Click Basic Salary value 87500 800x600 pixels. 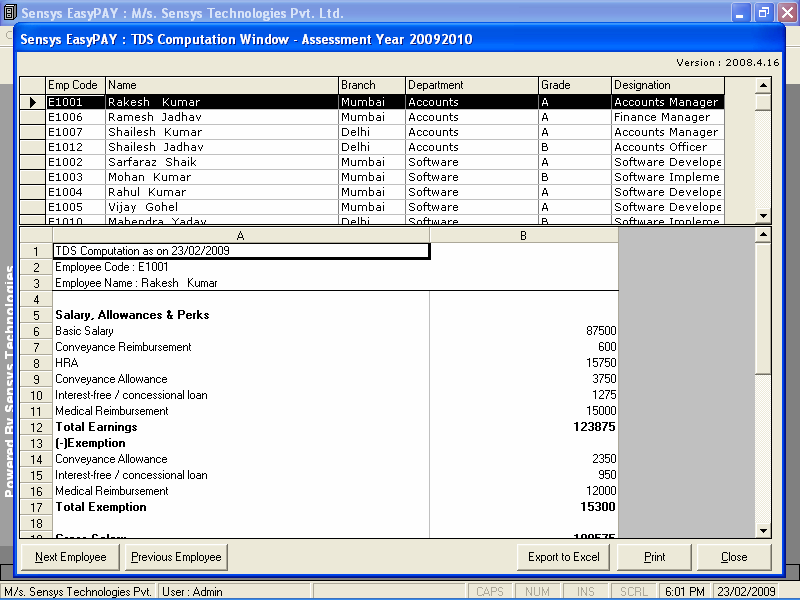pyautogui.click(x=524, y=331)
